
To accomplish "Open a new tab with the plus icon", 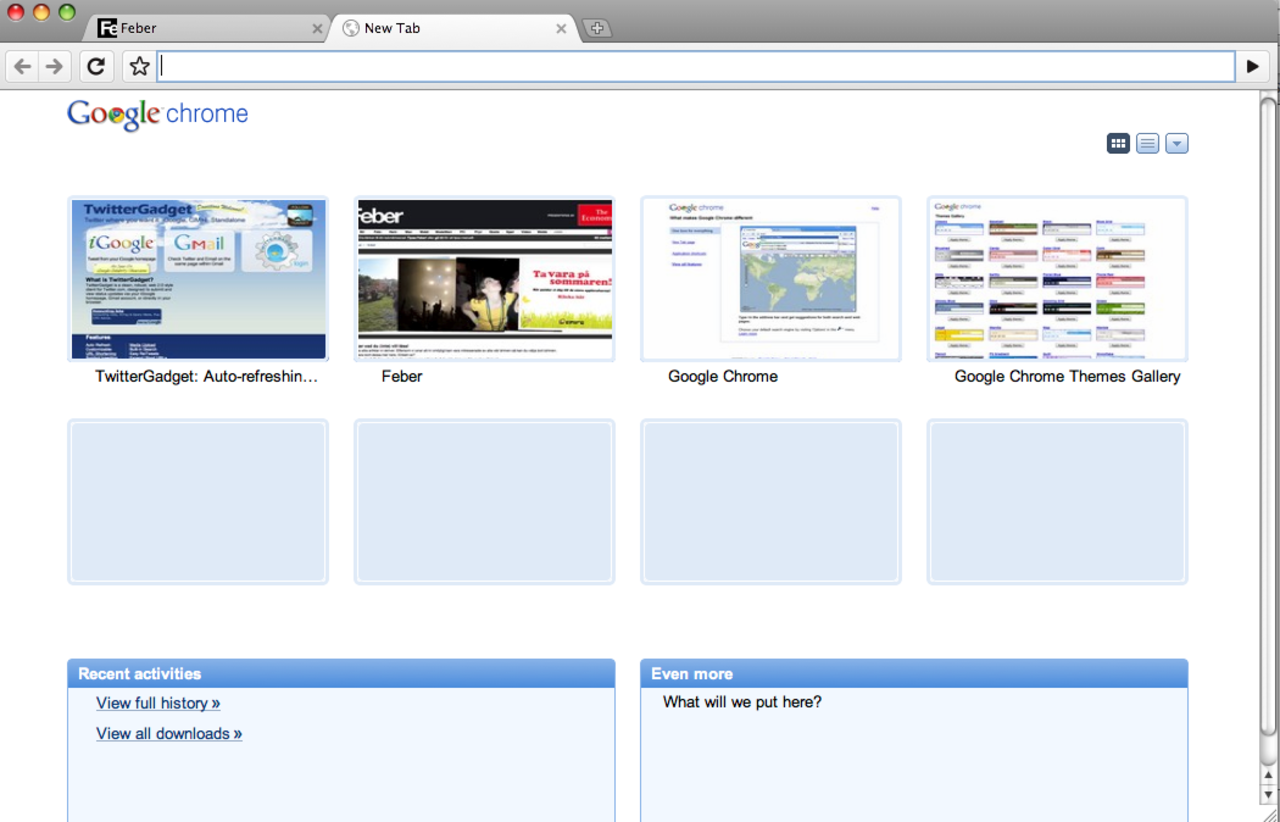I will tap(596, 28).
